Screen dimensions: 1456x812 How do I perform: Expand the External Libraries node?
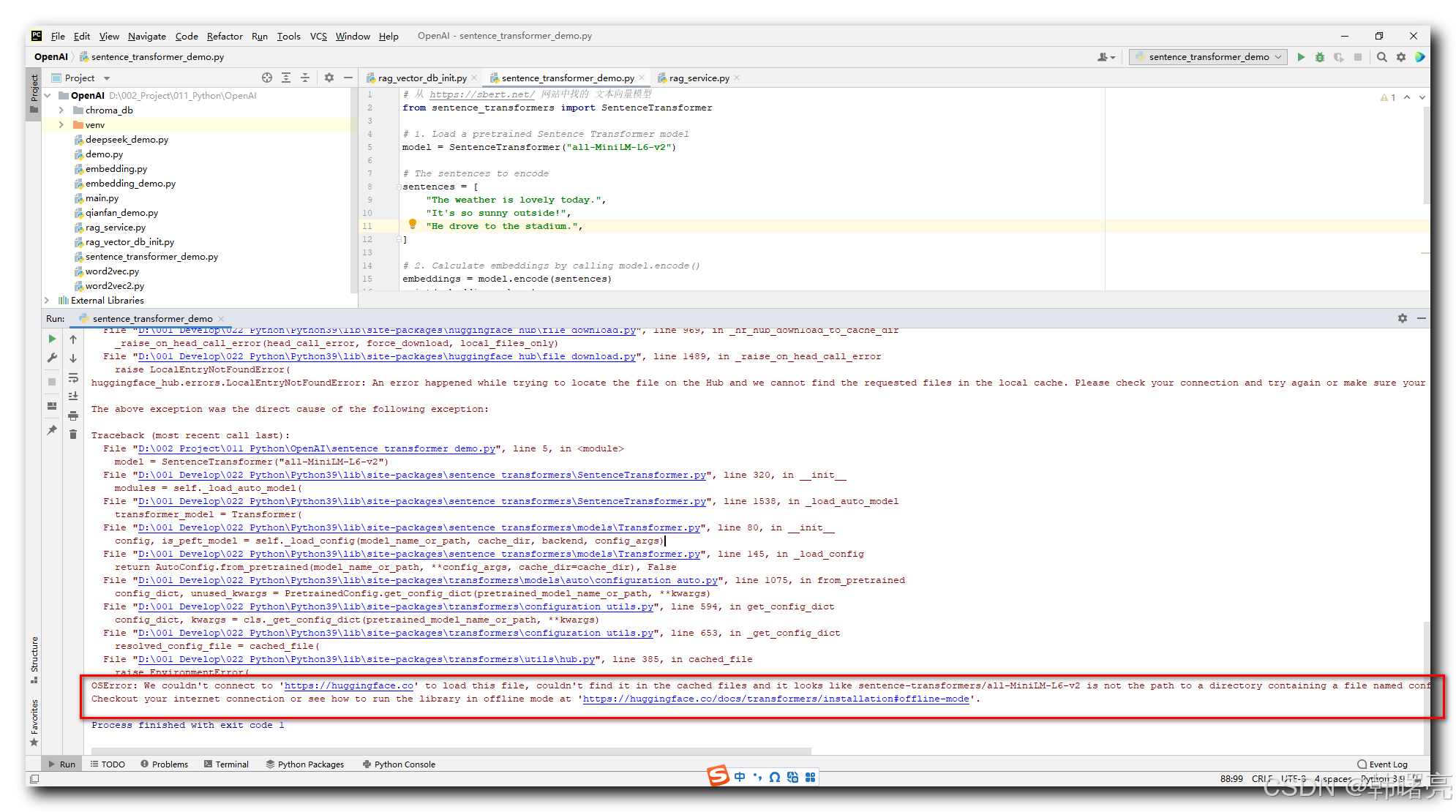[47, 301]
